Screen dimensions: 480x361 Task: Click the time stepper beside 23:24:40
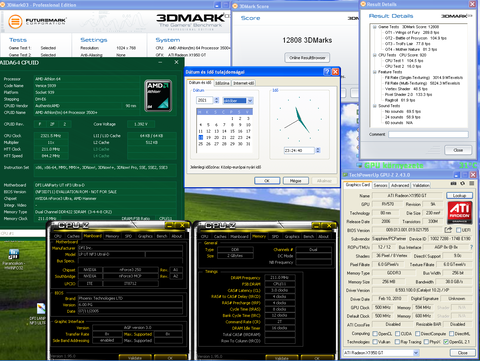(318, 151)
